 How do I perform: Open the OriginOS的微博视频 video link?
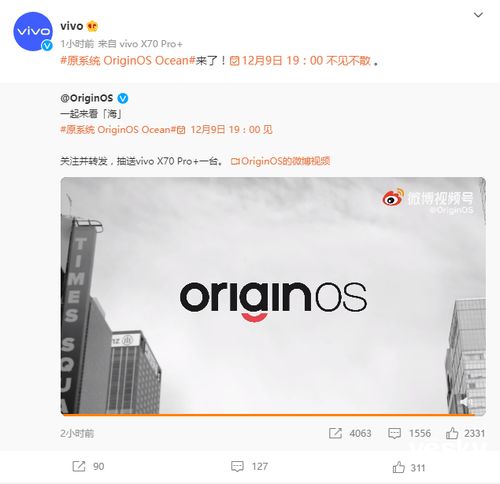[x=280, y=161]
